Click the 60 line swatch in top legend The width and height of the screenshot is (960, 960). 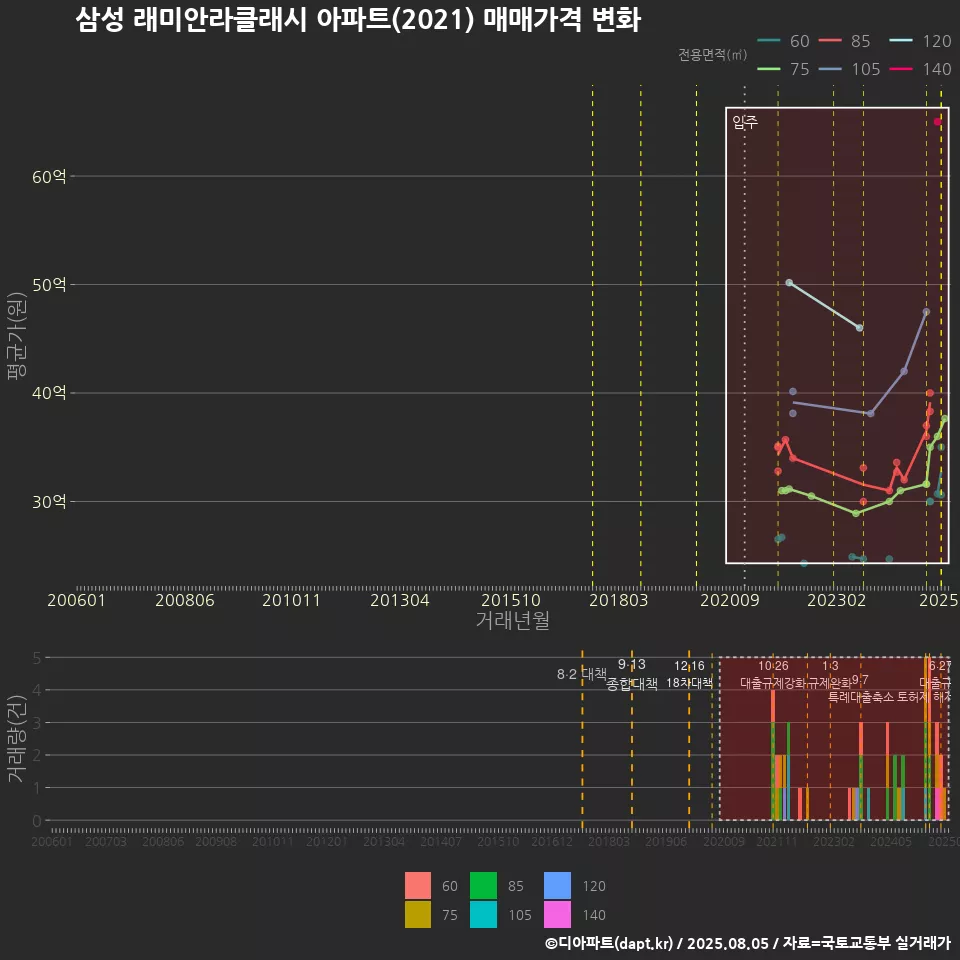(769, 41)
